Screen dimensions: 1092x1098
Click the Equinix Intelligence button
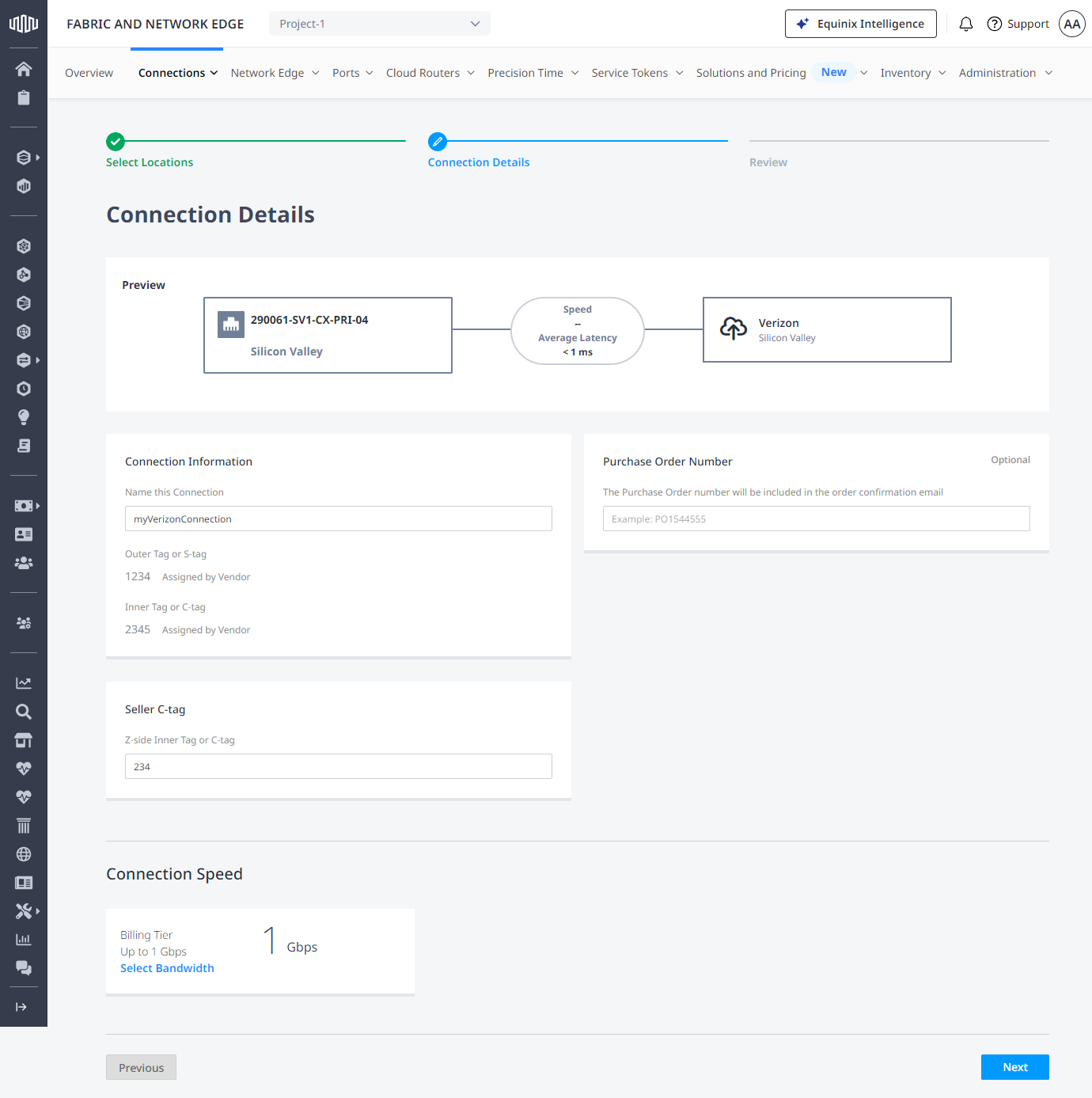(x=861, y=24)
